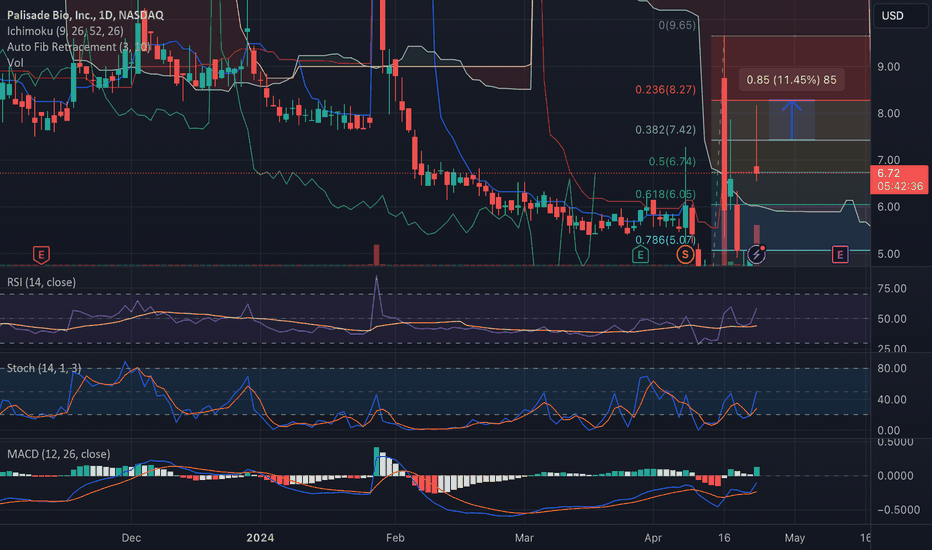Click the blue price range measurement arrow
The image size is (932, 550).
pos(791,120)
